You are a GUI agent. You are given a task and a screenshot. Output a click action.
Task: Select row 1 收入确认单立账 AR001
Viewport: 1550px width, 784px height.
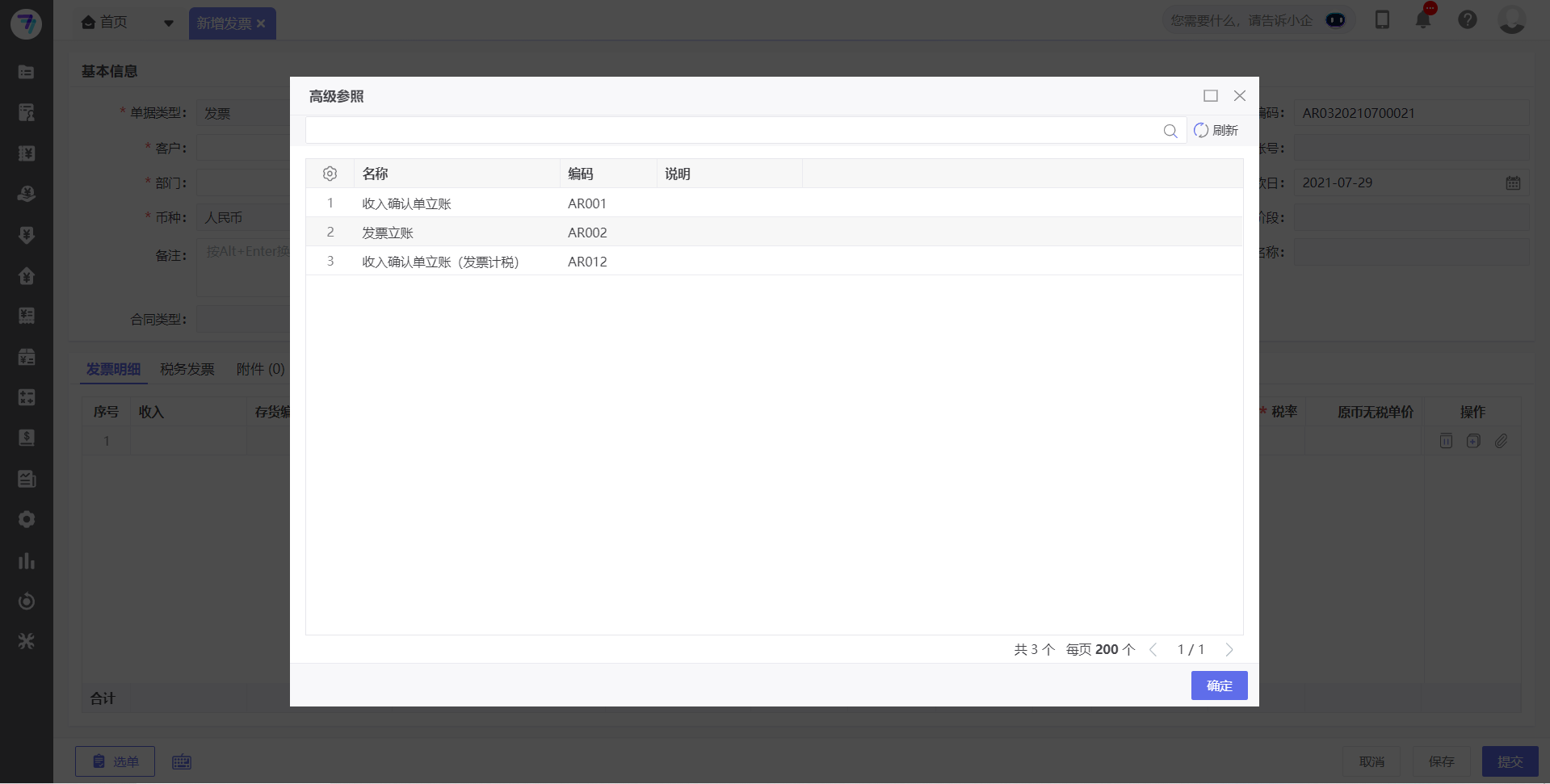[x=485, y=203]
